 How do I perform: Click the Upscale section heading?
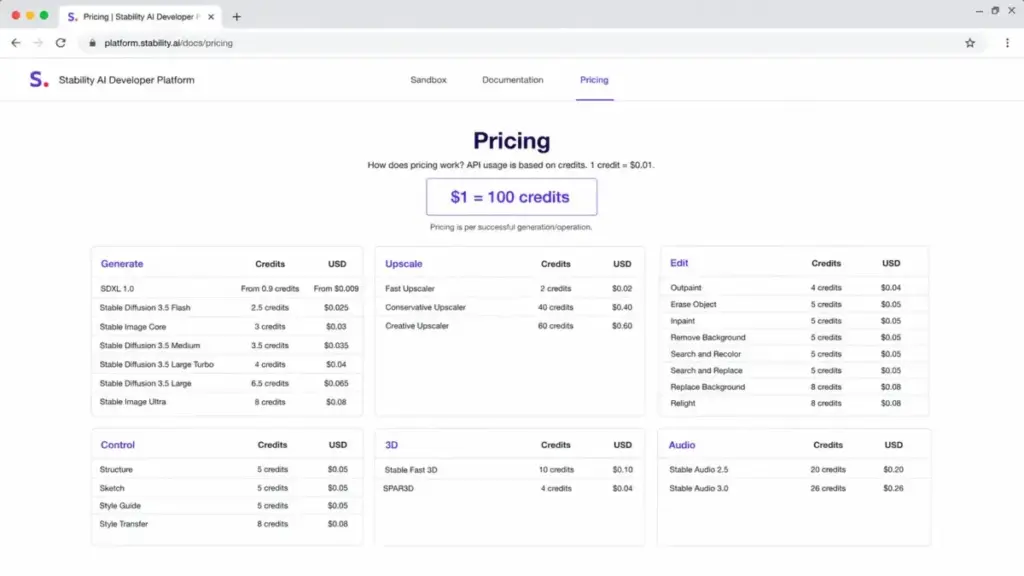(x=404, y=264)
